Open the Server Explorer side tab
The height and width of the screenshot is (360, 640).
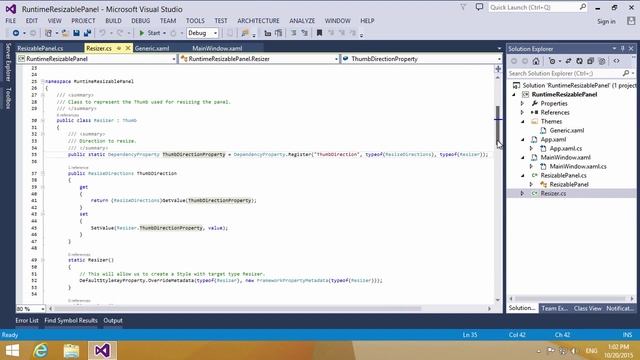8,62
